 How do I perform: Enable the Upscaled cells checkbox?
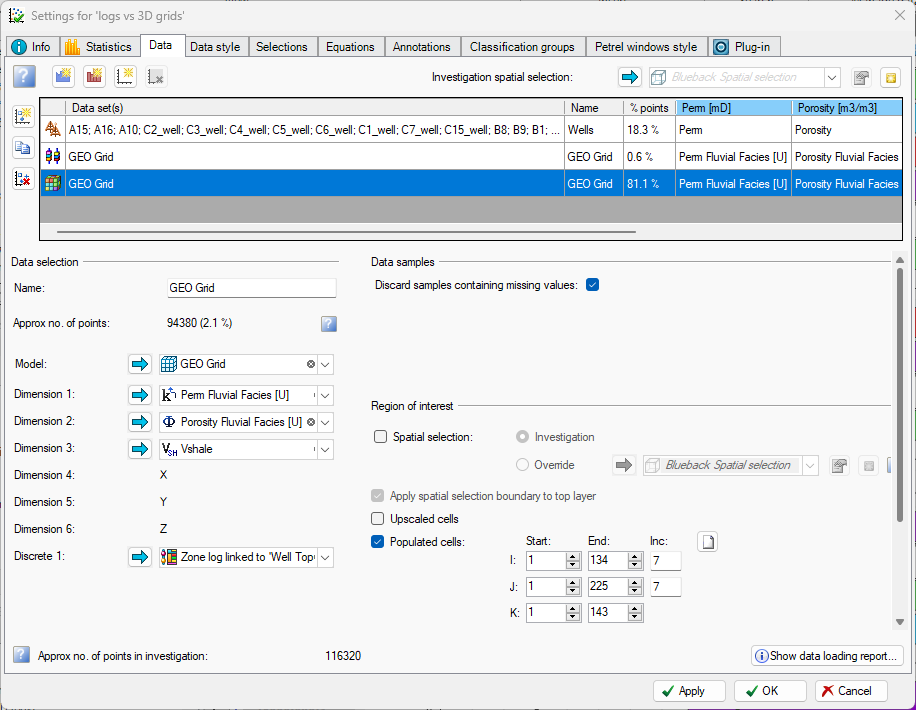pos(377,518)
